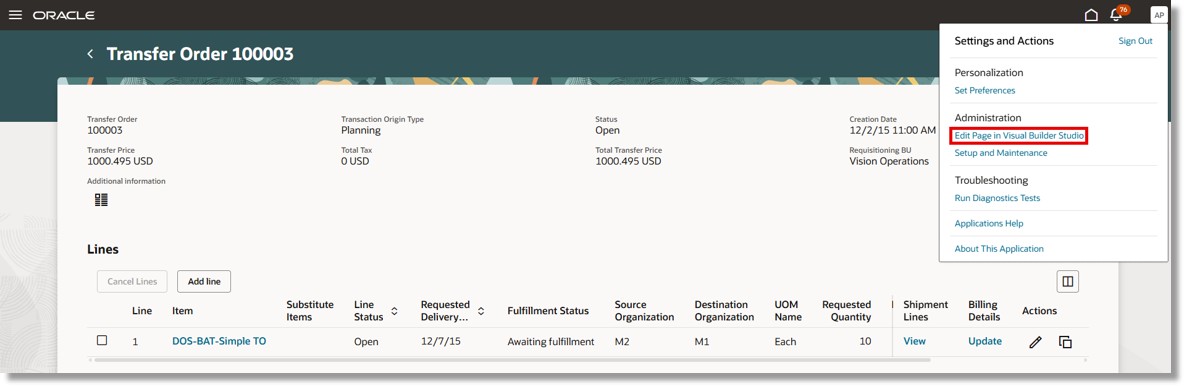Screen dimensions: 1184x386
Task: Click the UOM Name column header
Action: (x=788, y=310)
